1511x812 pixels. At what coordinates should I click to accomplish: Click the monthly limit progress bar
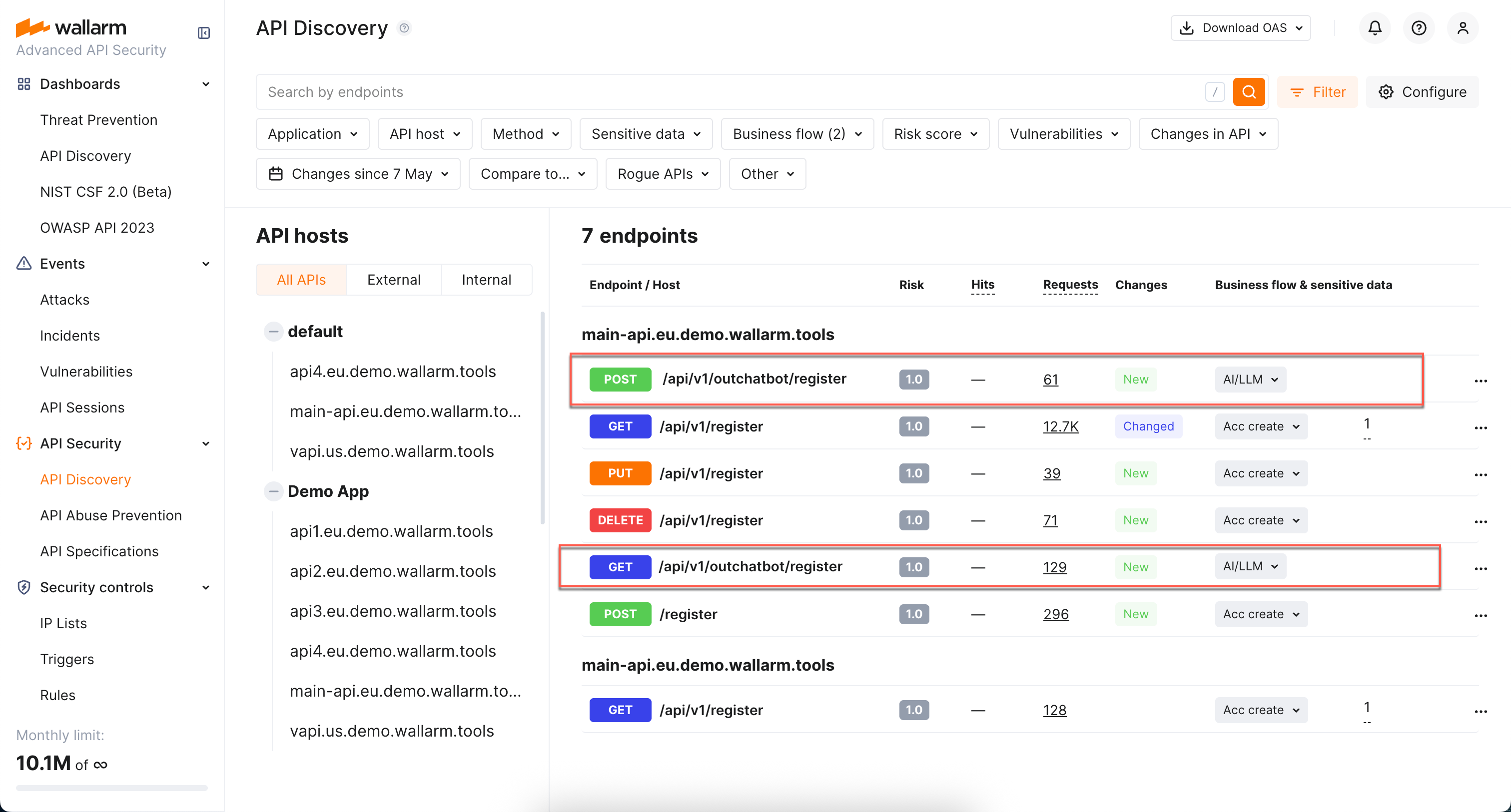[x=110, y=788]
